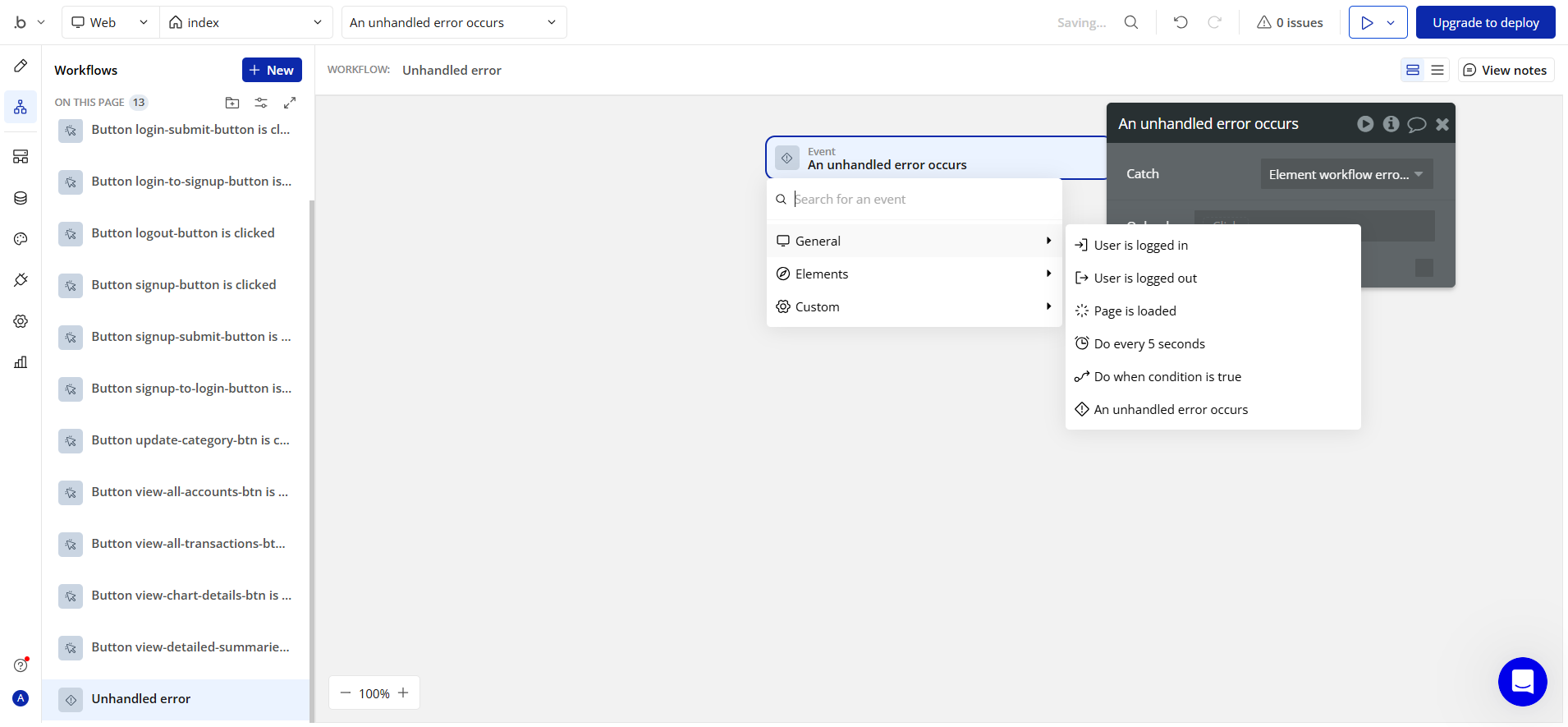Click the redo arrow
This screenshot has width=1568, height=727.
point(1215,22)
